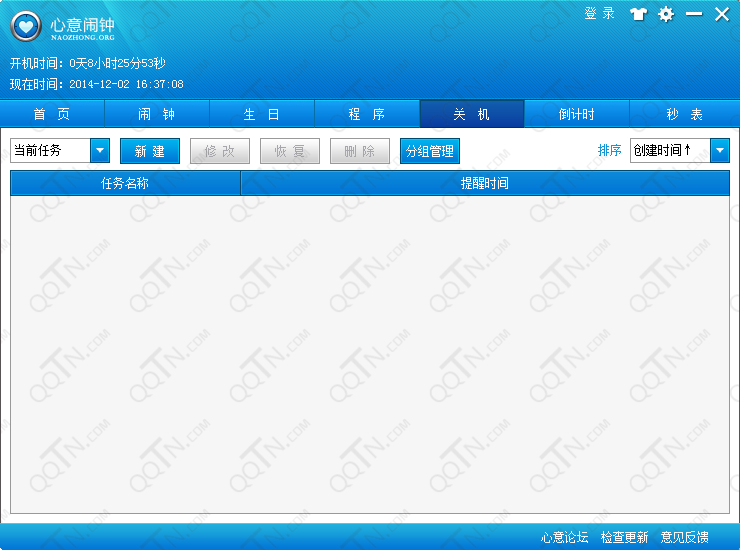Click the heart clock app logo
This screenshot has width=740, height=550.
(x=26, y=26)
